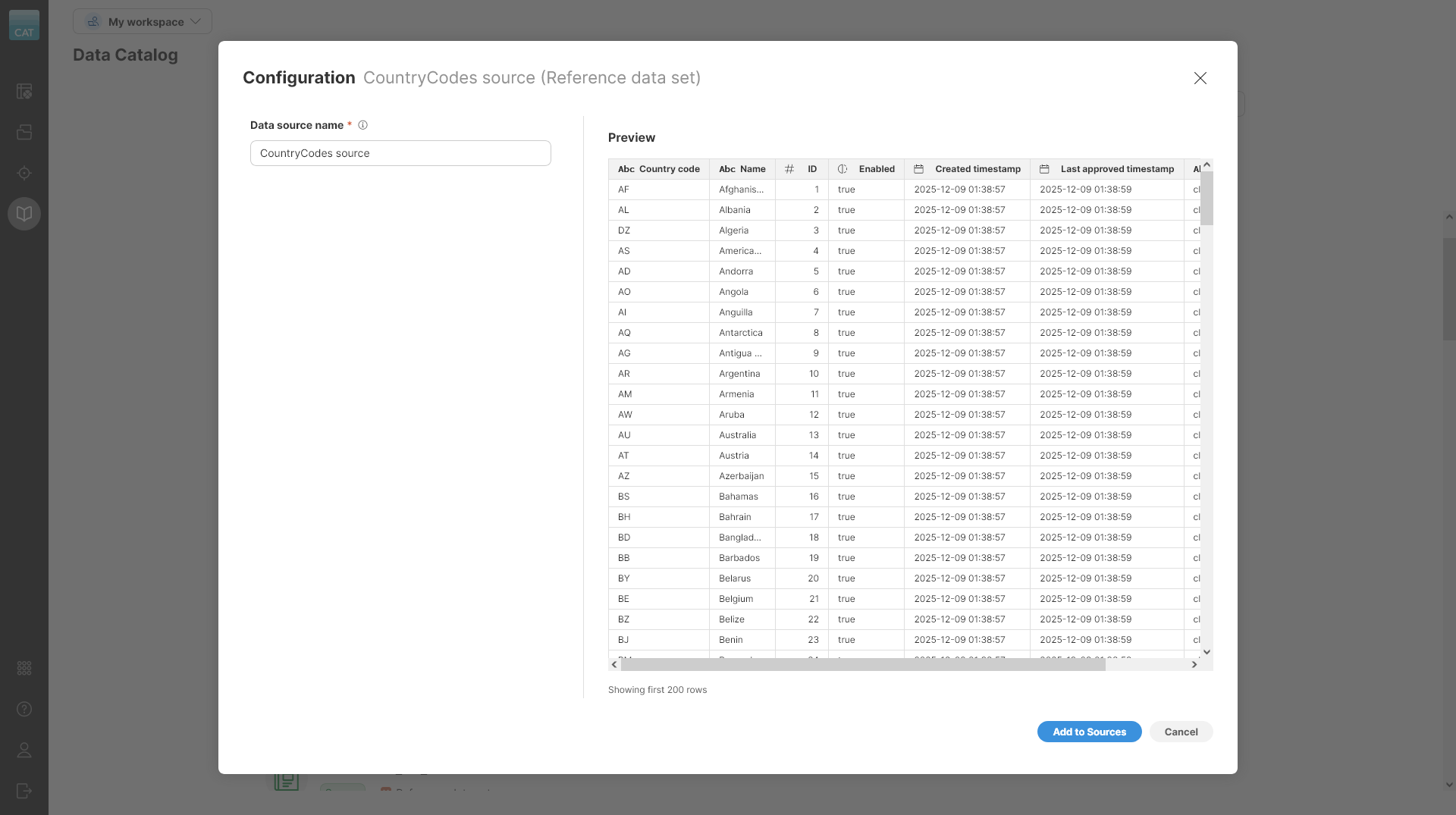Open the apps grid icon in sidebar
This screenshot has height=815, width=1456.
pos(25,668)
